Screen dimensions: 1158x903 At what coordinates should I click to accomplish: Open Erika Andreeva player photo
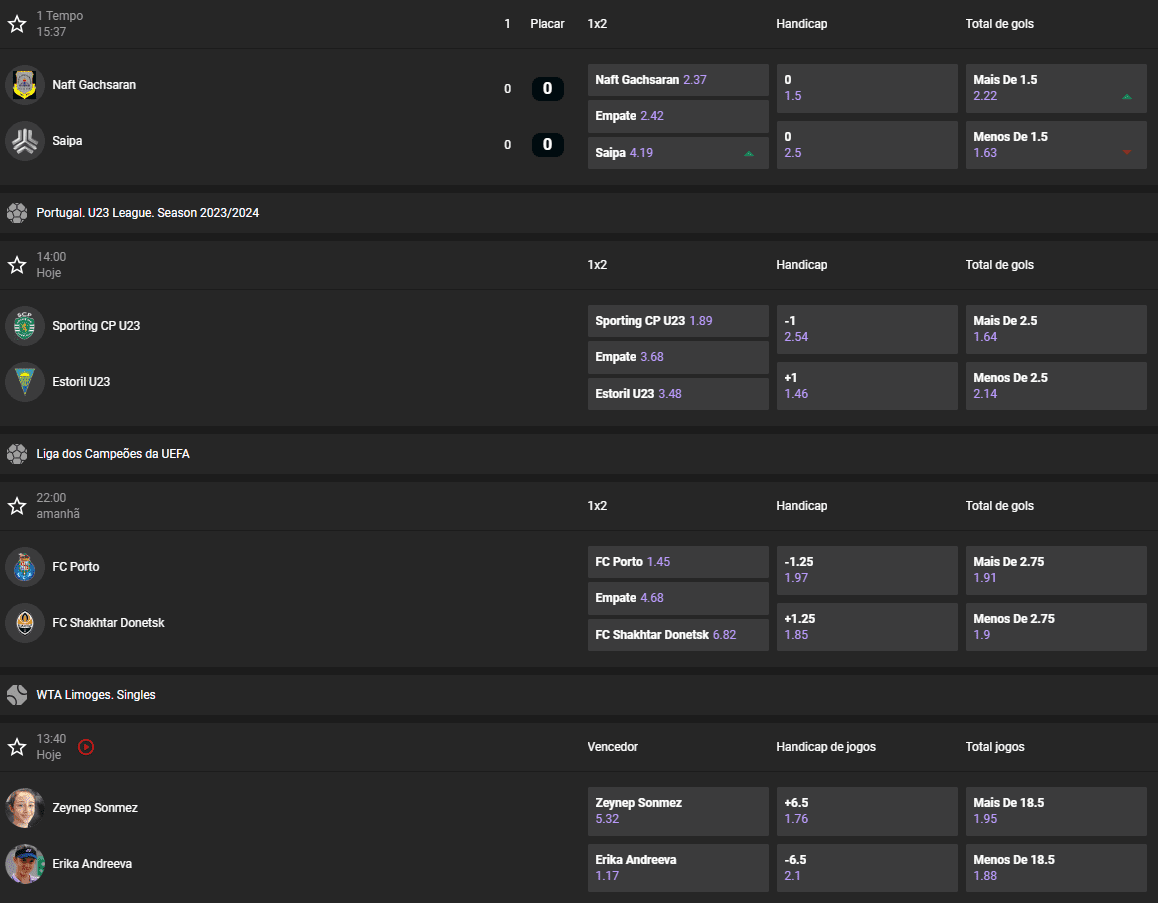[25, 864]
